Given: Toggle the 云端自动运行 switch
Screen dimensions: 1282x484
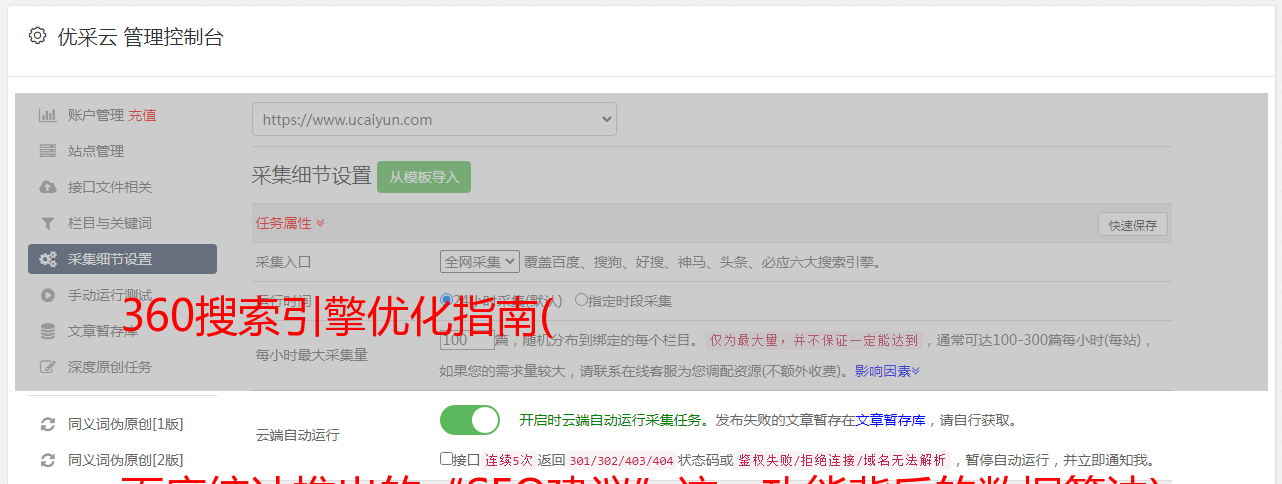Looking at the screenshot, I should pyautogui.click(x=470, y=420).
